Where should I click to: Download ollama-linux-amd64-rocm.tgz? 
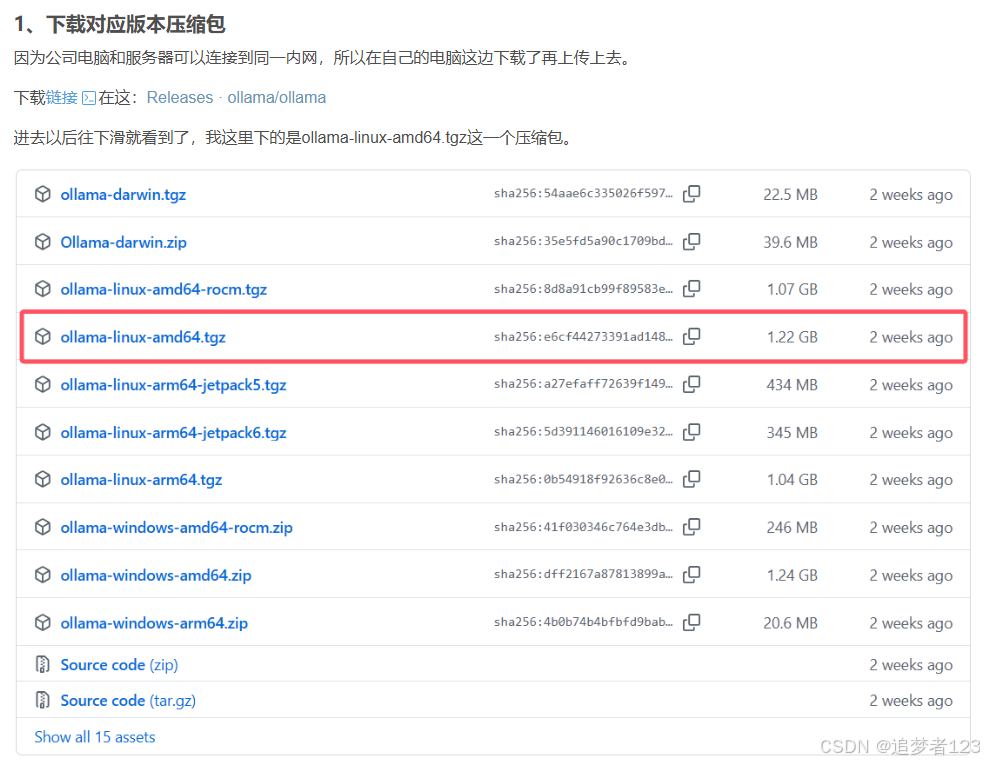164,289
